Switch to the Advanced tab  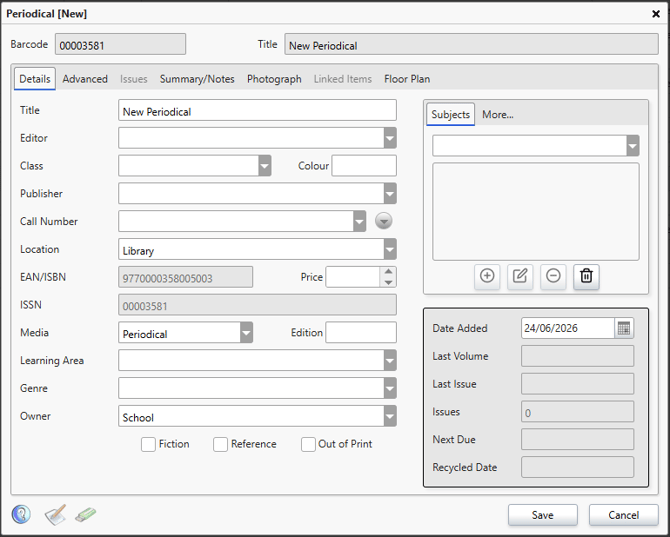(85, 79)
